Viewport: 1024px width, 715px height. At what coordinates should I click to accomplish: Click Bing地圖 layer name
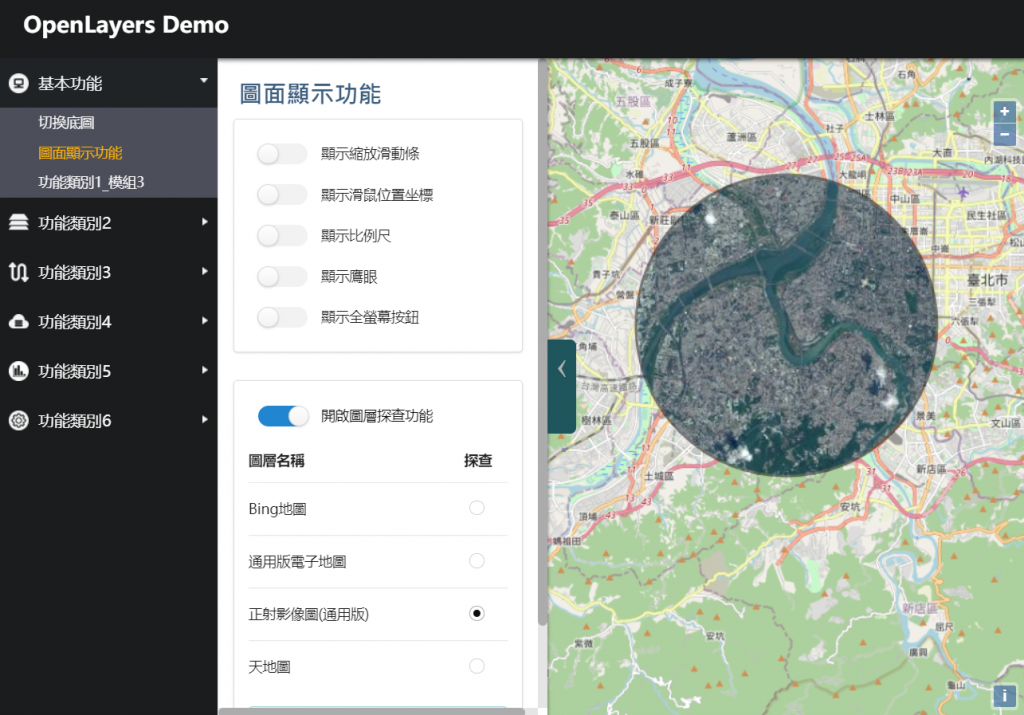pyautogui.click(x=278, y=509)
